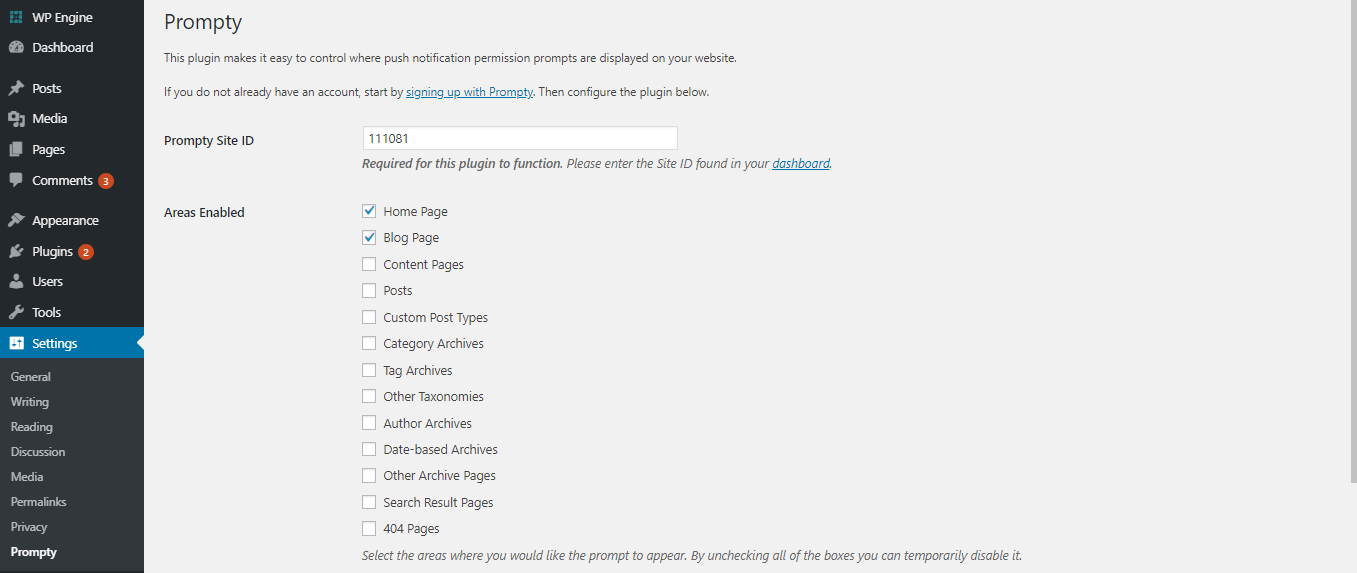Uncheck the Blog Page checkbox

369,238
